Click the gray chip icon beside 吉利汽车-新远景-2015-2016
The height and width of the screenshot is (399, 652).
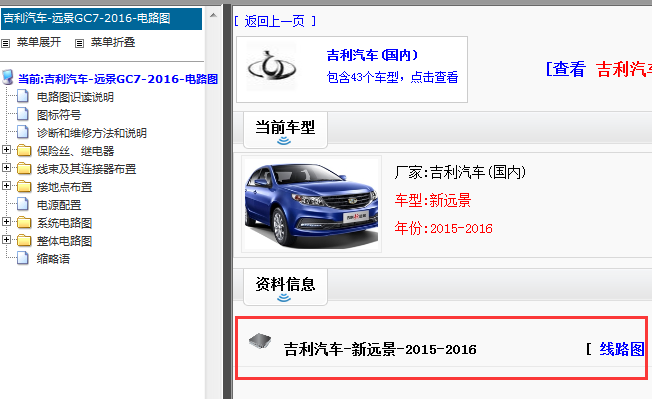[260, 341]
